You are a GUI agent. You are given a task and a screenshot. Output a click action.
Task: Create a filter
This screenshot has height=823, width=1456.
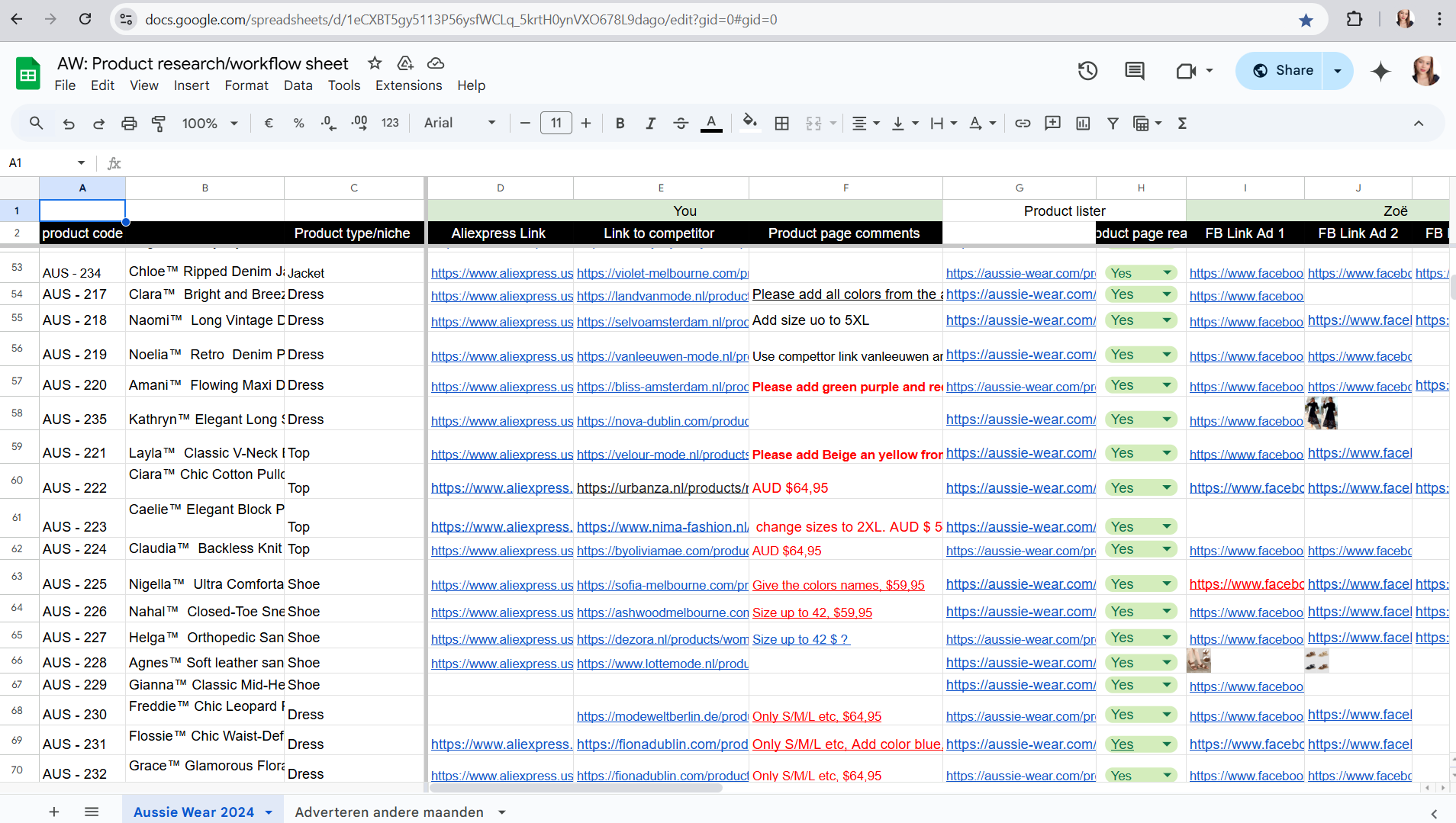point(1113,123)
